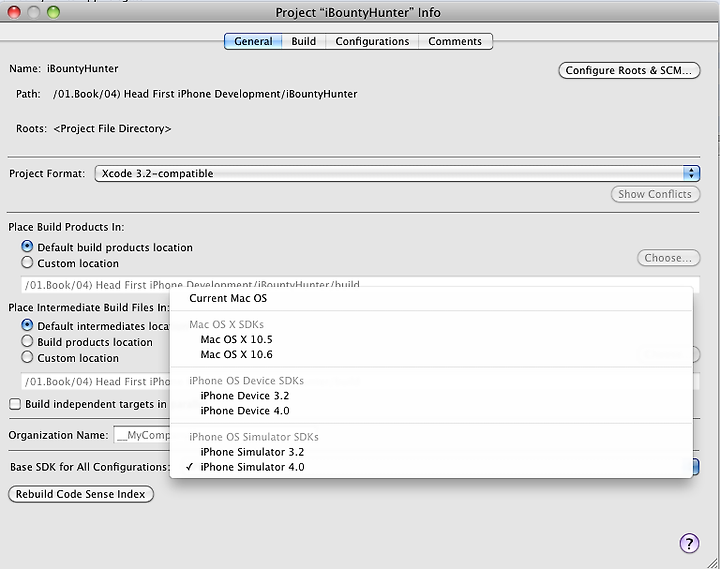Toggle Build independent targets checkbox
Viewport: 720px width, 569px height.
[x=15, y=404]
